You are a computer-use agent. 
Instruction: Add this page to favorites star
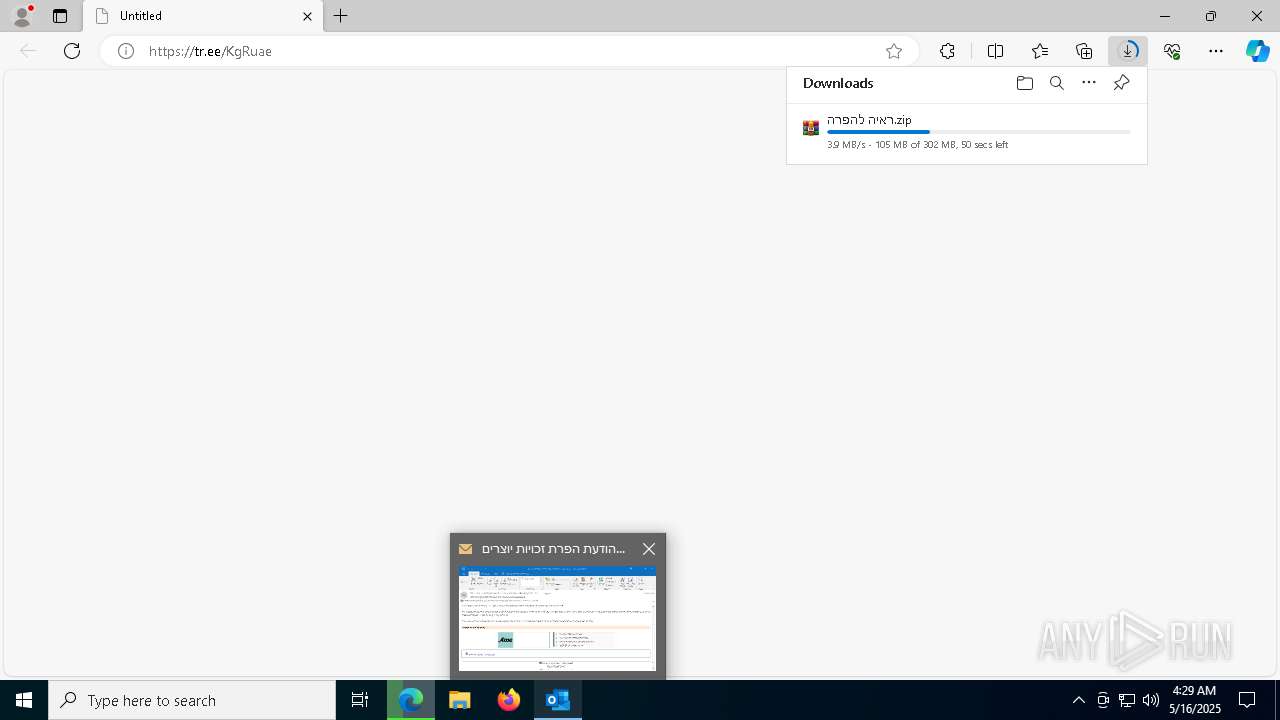[894, 51]
